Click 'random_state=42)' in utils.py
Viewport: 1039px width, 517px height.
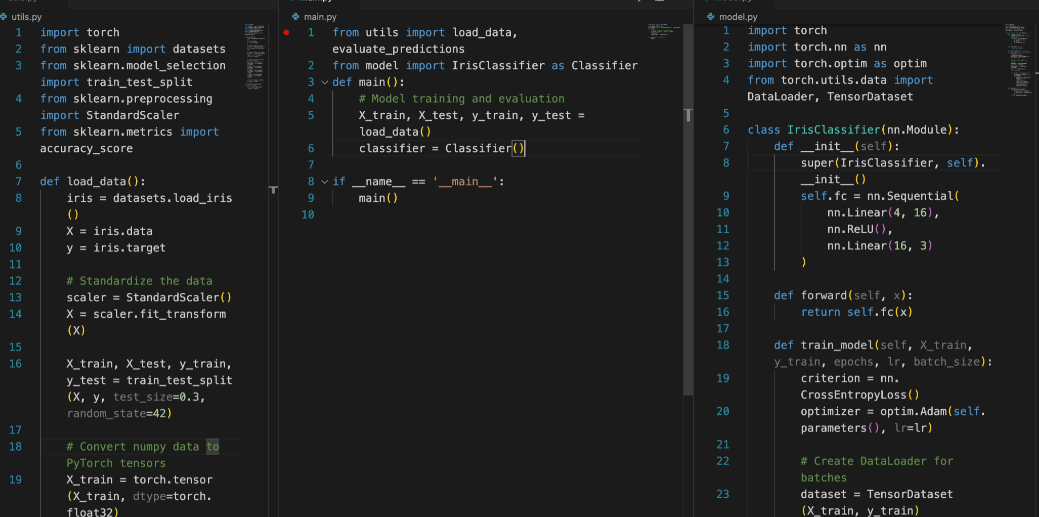(120, 414)
